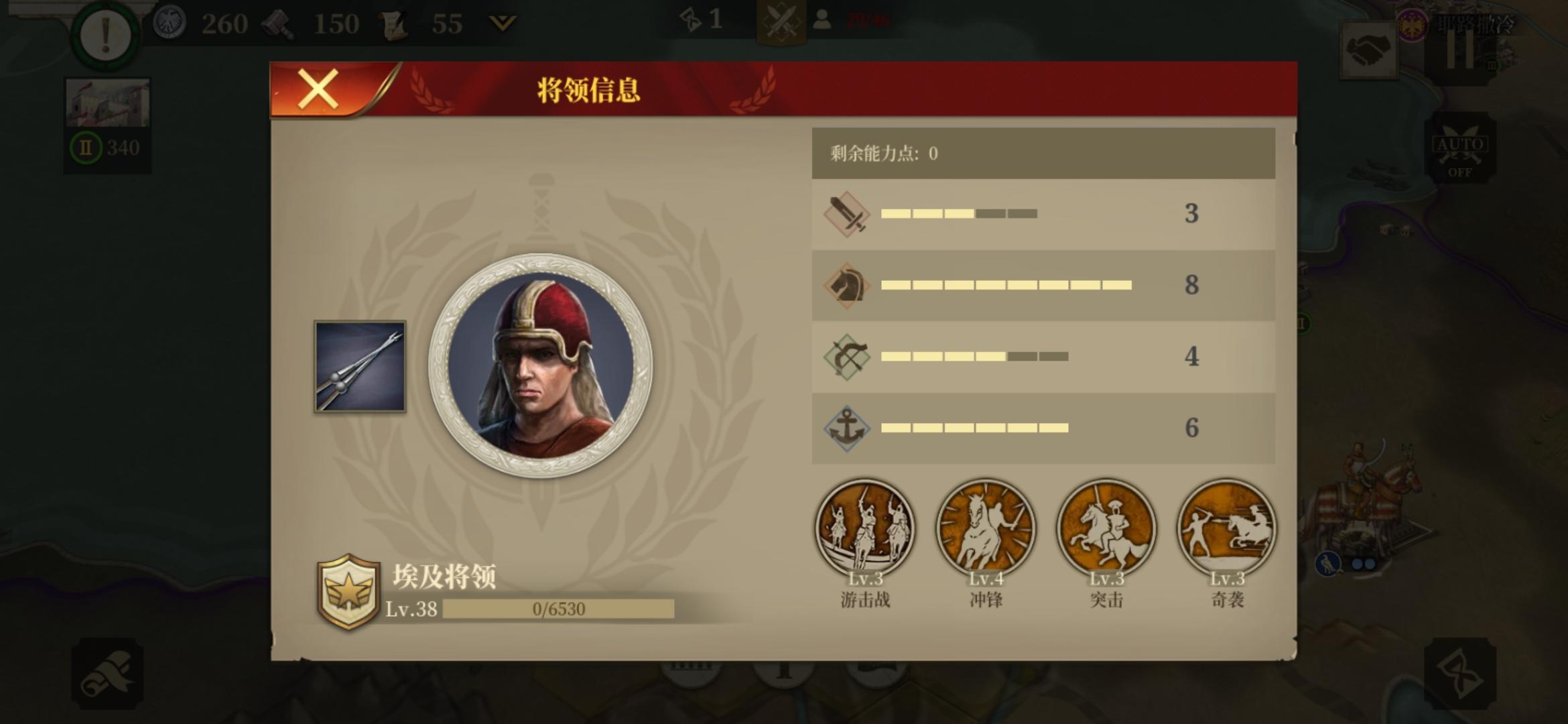Open the handshake diplomacy button
The height and width of the screenshot is (724, 1568).
[1368, 50]
